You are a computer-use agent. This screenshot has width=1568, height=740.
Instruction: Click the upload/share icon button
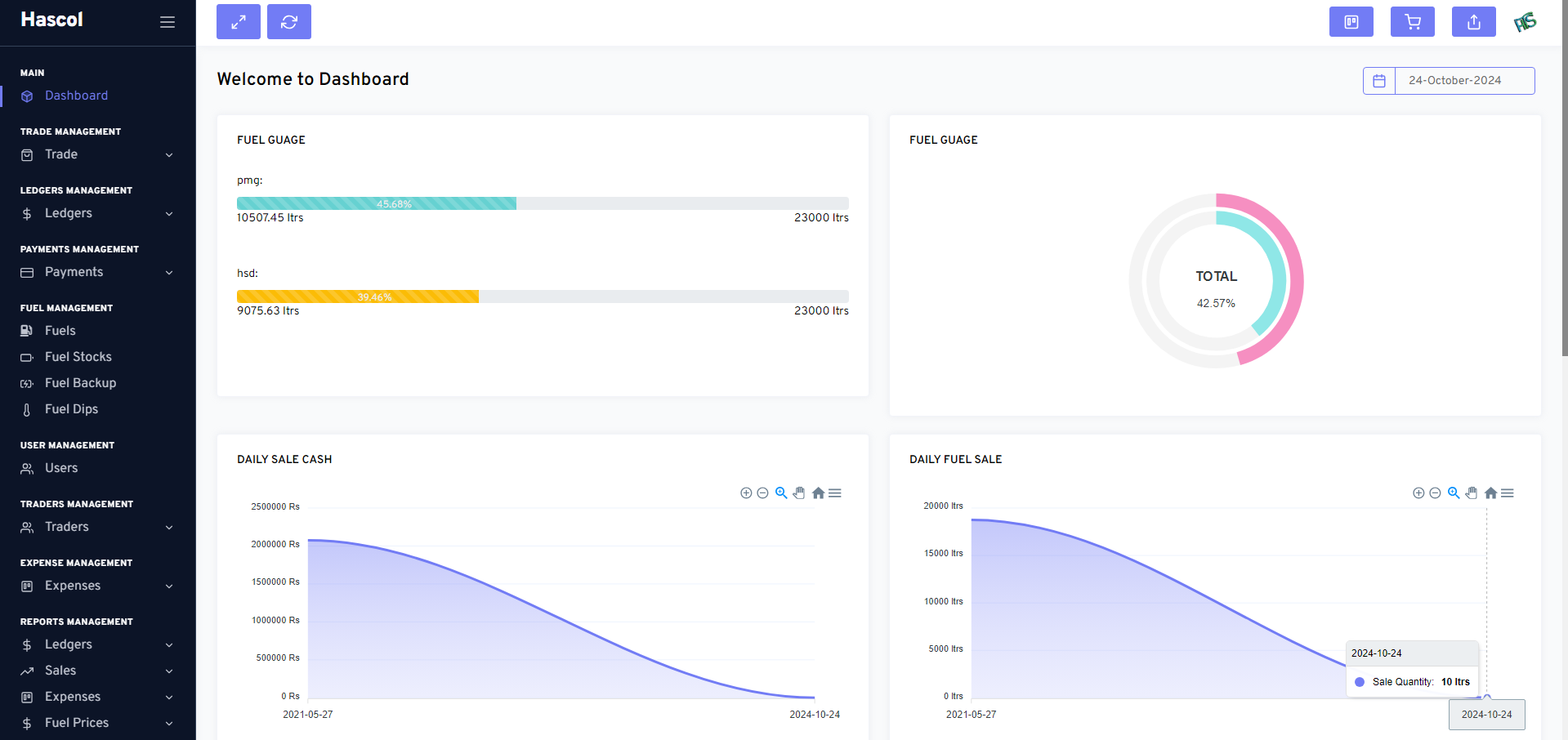[1474, 22]
